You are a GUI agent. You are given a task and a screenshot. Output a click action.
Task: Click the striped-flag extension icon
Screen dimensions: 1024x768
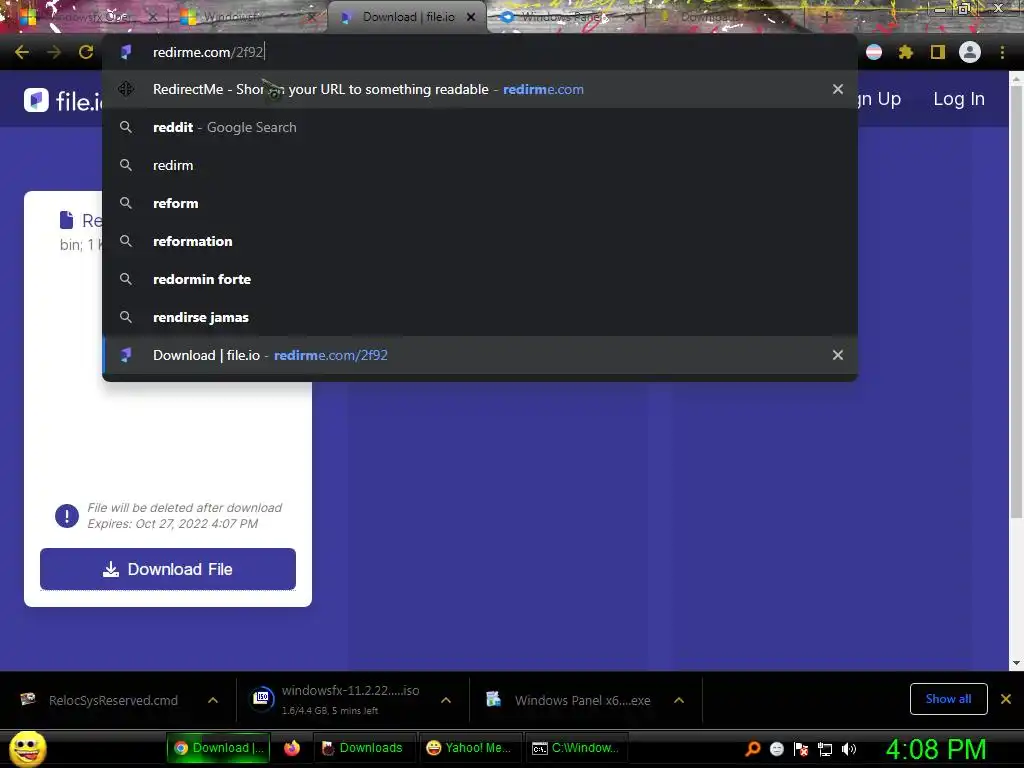874,52
